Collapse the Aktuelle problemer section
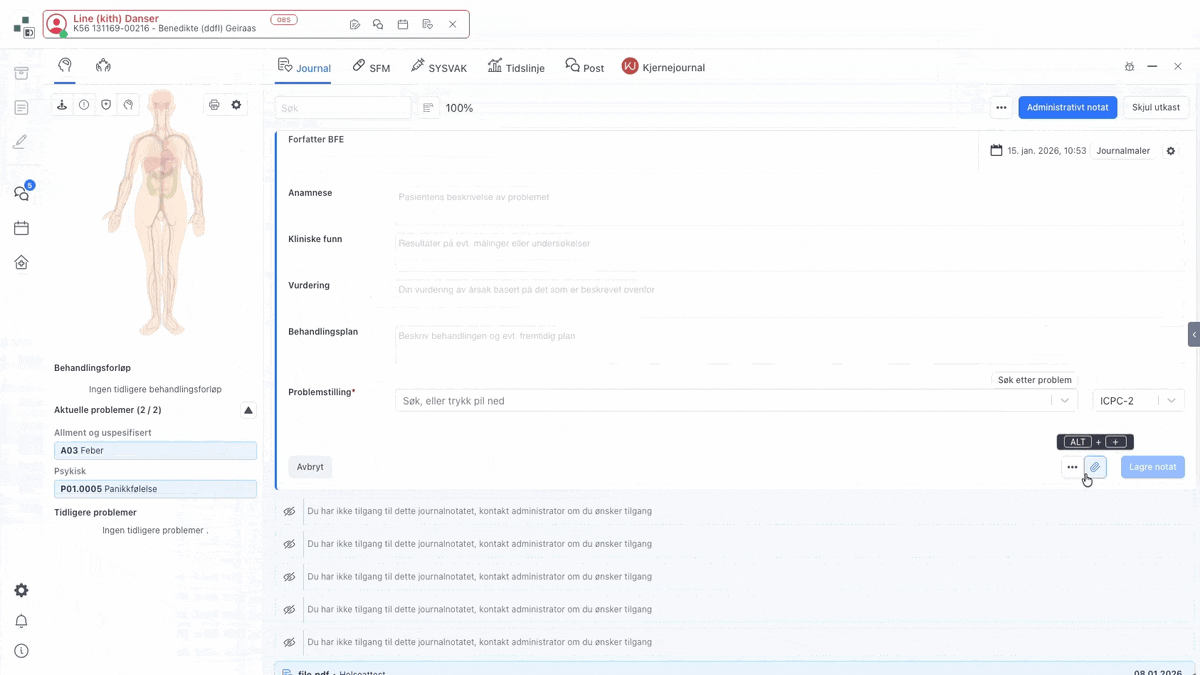This screenshot has height=675, width=1200. [x=248, y=410]
